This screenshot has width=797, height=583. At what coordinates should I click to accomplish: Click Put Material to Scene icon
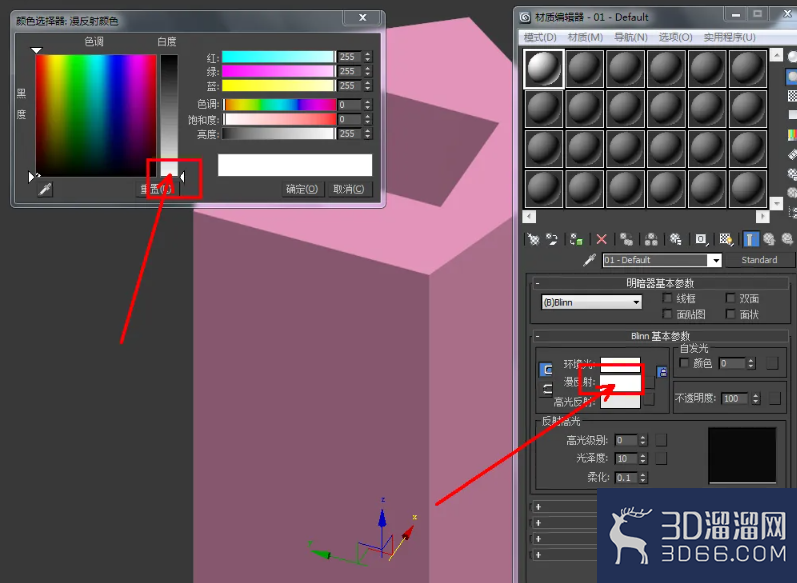tap(553, 239)
